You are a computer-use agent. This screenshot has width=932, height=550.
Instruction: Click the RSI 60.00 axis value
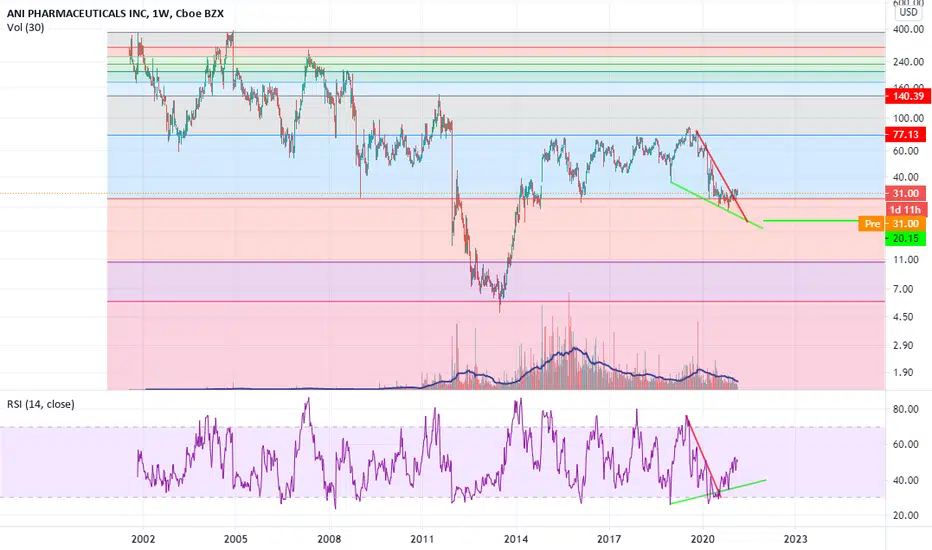(x=906, y=444)
